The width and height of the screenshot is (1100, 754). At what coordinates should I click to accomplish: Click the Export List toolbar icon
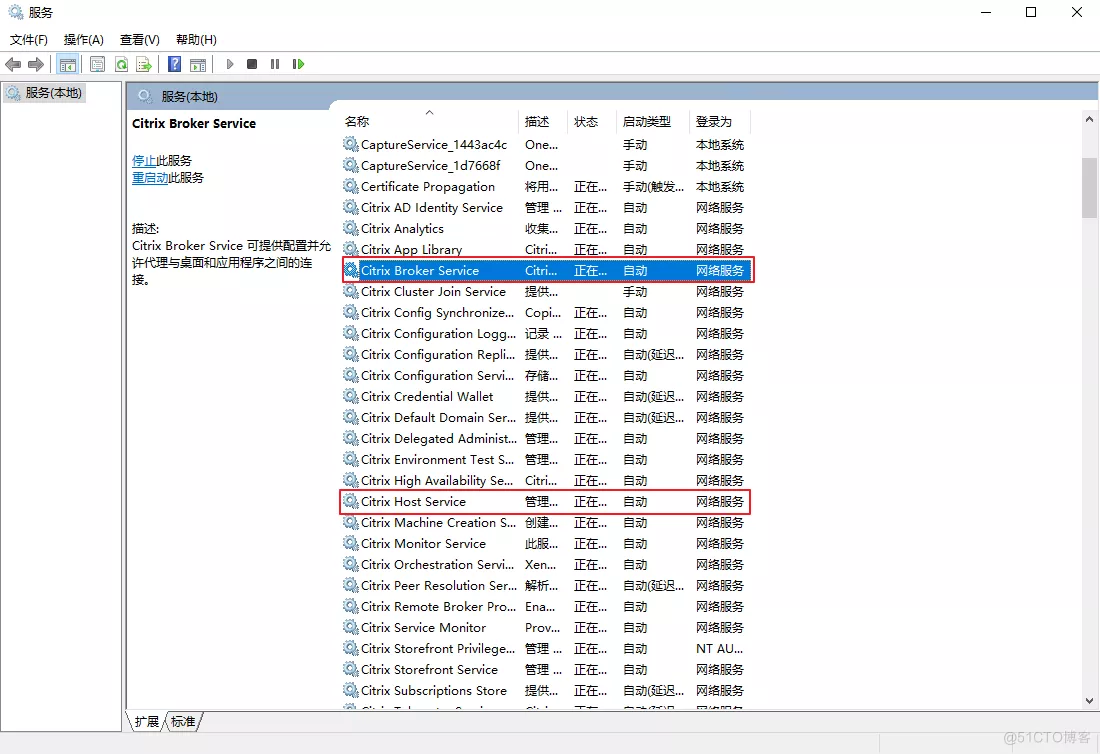tap(144, 65)
